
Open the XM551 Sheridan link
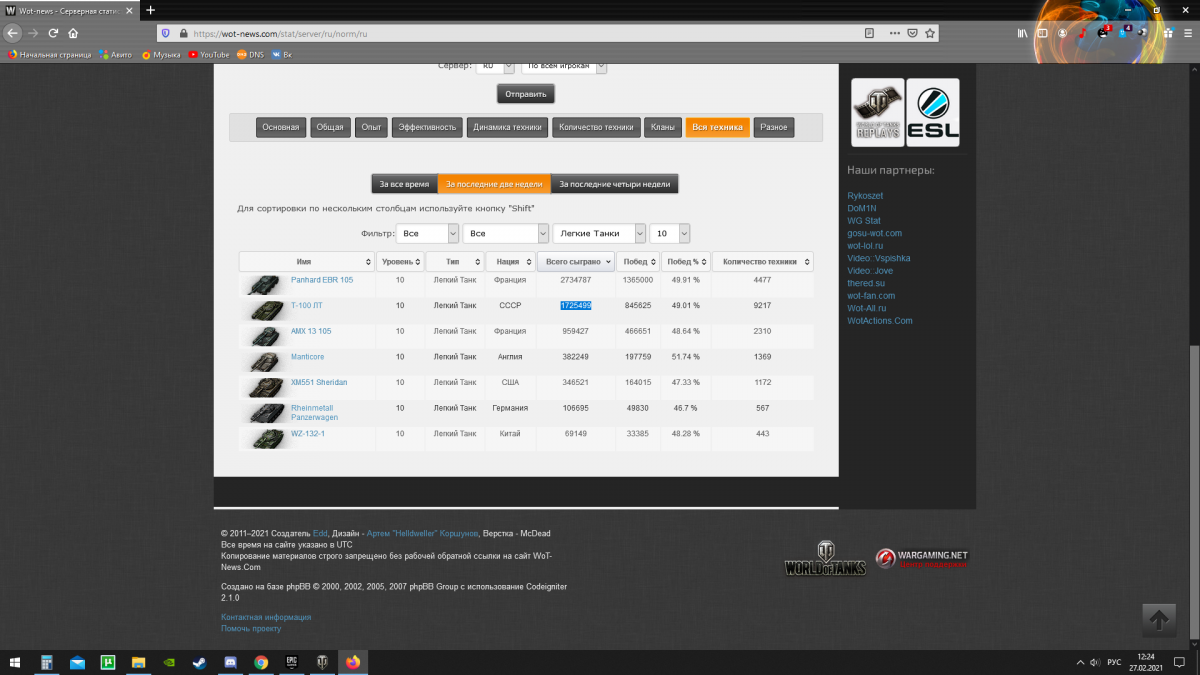[319, 383]
